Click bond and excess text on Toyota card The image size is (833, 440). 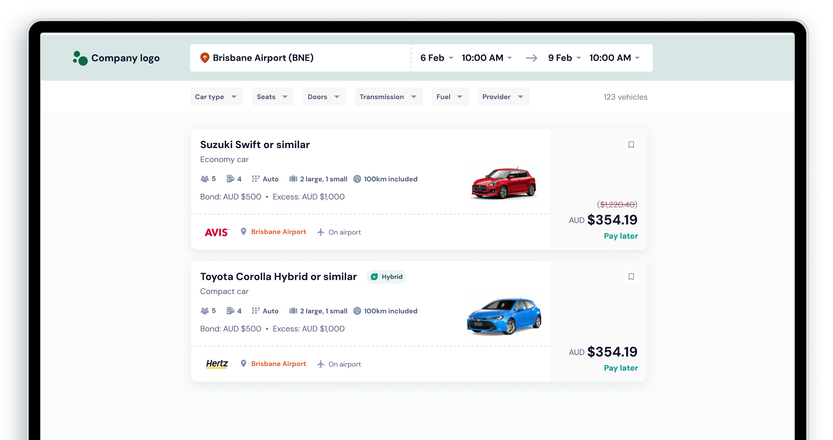pos(272,328)
